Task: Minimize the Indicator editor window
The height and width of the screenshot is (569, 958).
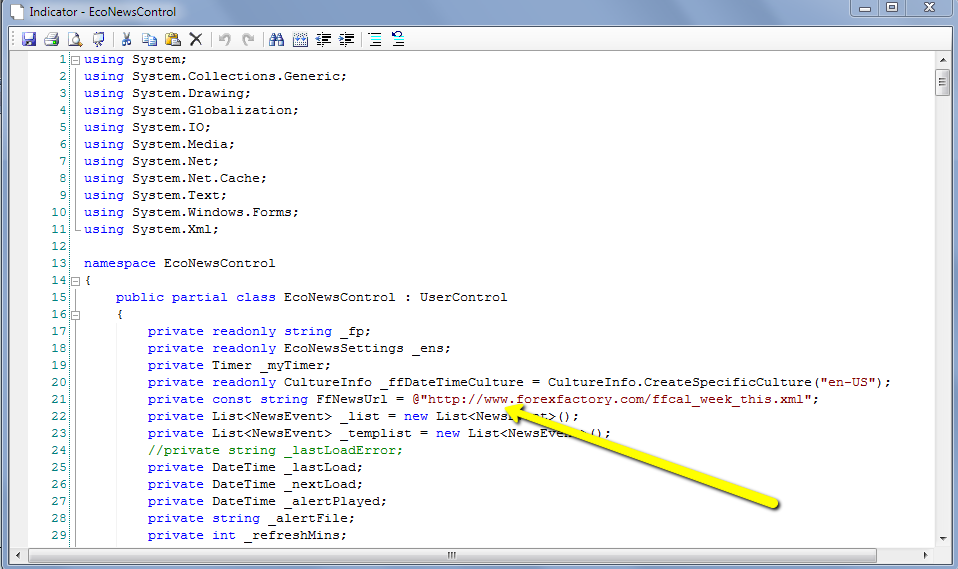Action: tap(865, 8)
